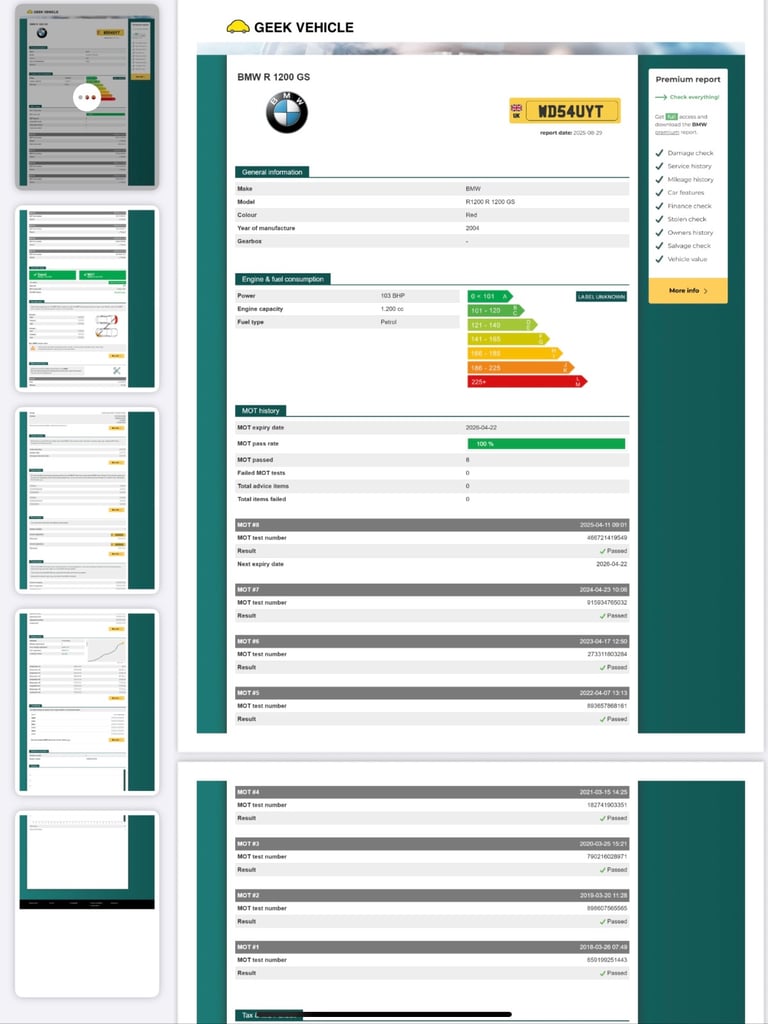Click the MOT #7 header bar

pyautogui.click(x=432, y=590)
